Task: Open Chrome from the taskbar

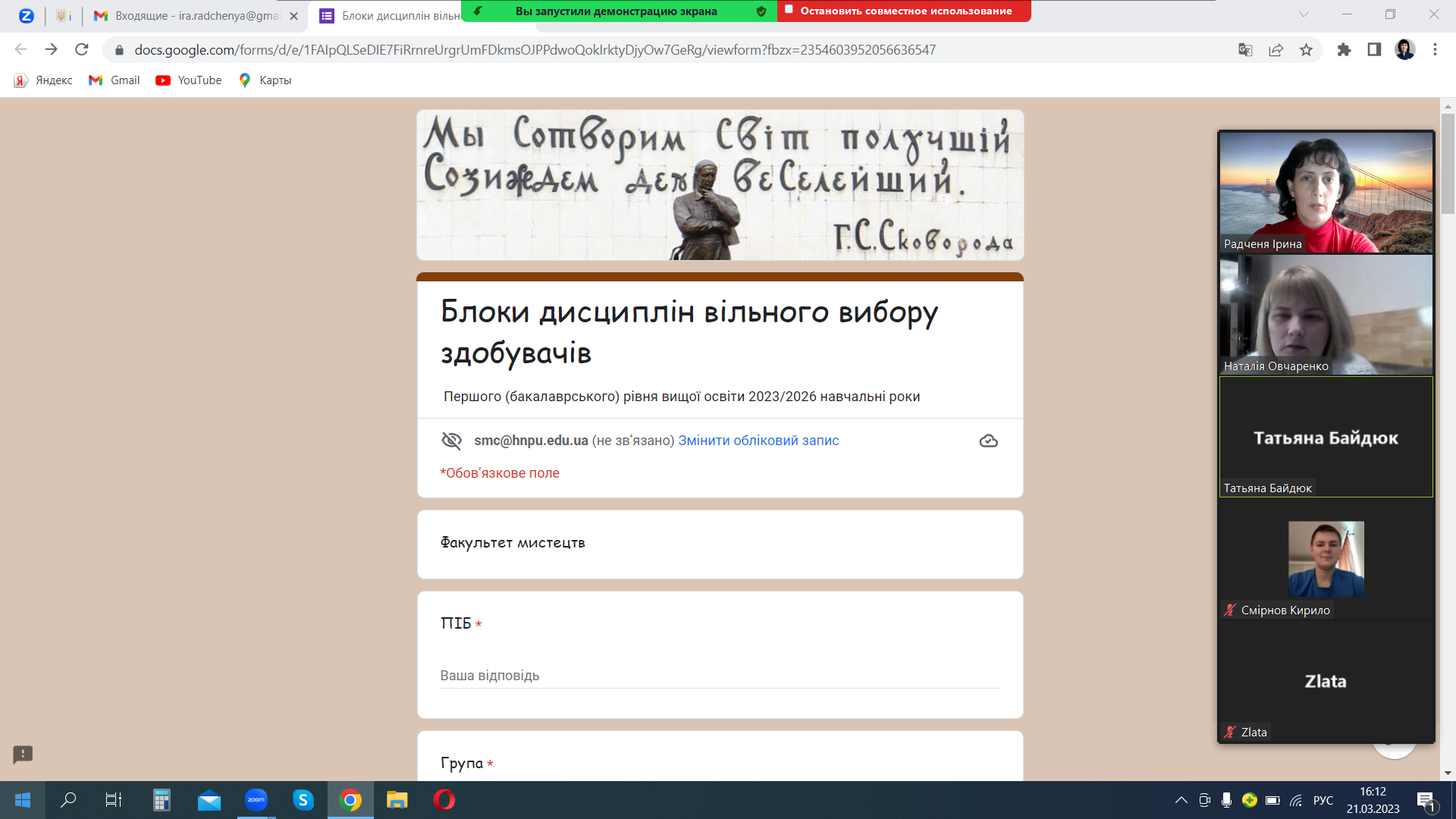Action: point(350,800)
